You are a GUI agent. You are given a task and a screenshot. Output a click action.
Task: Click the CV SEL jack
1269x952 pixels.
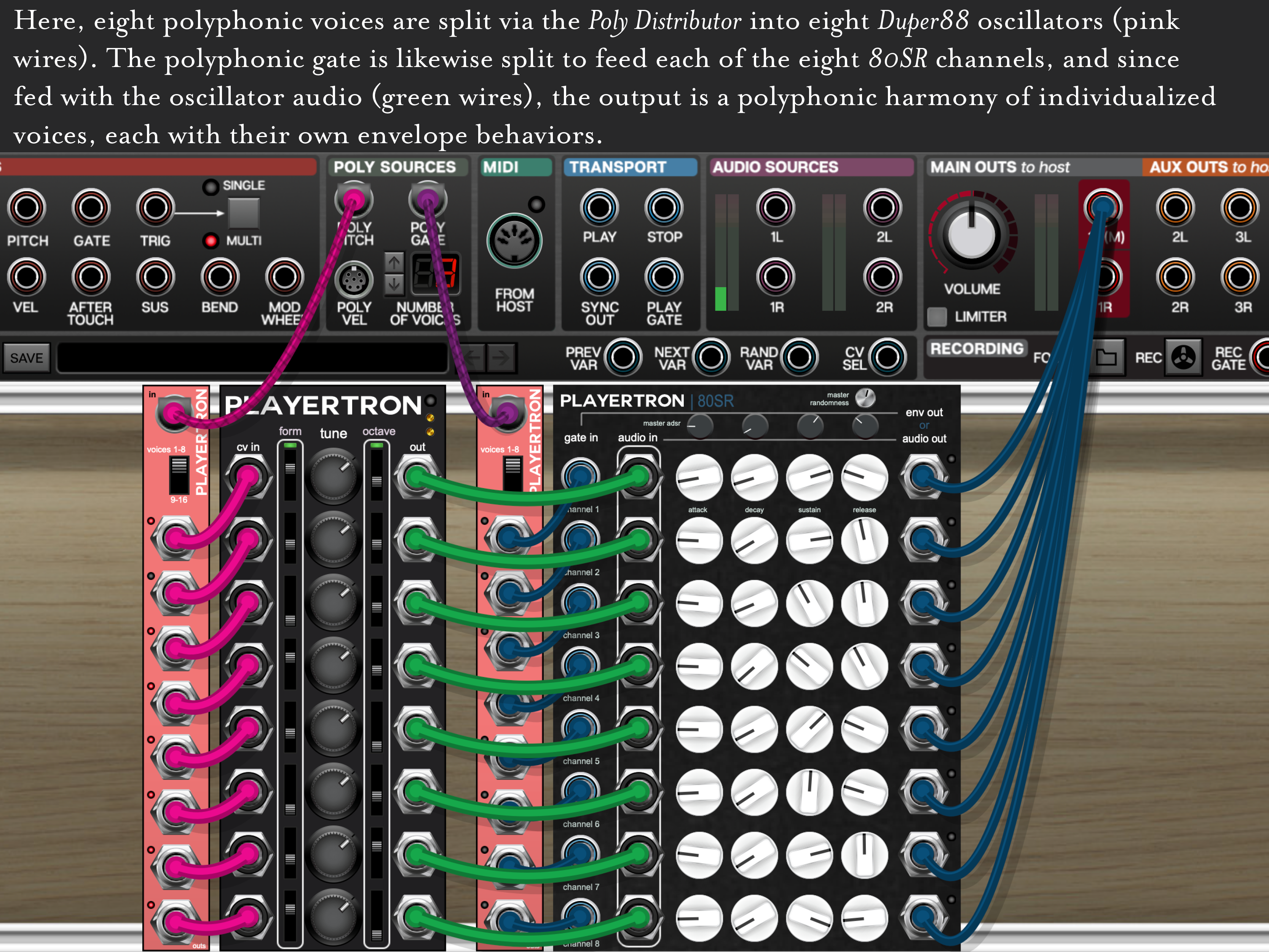(x=887, y=358)
